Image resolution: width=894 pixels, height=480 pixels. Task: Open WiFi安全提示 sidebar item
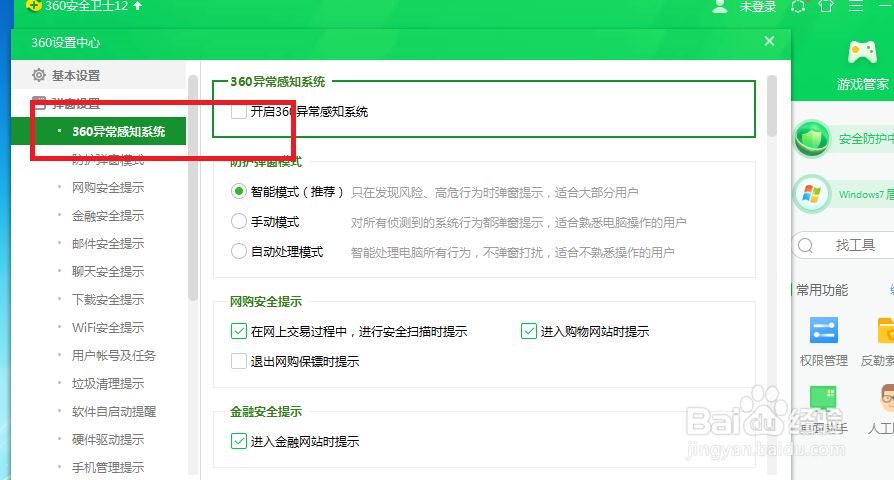tap(108, 327)
